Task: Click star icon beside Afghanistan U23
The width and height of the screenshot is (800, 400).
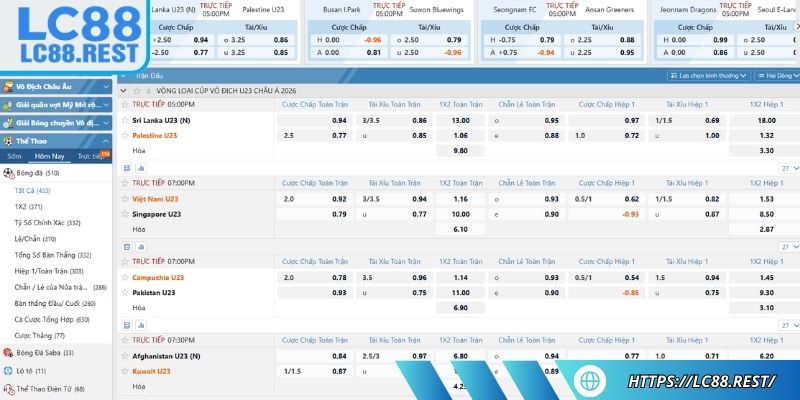Action: click(125, 356)
